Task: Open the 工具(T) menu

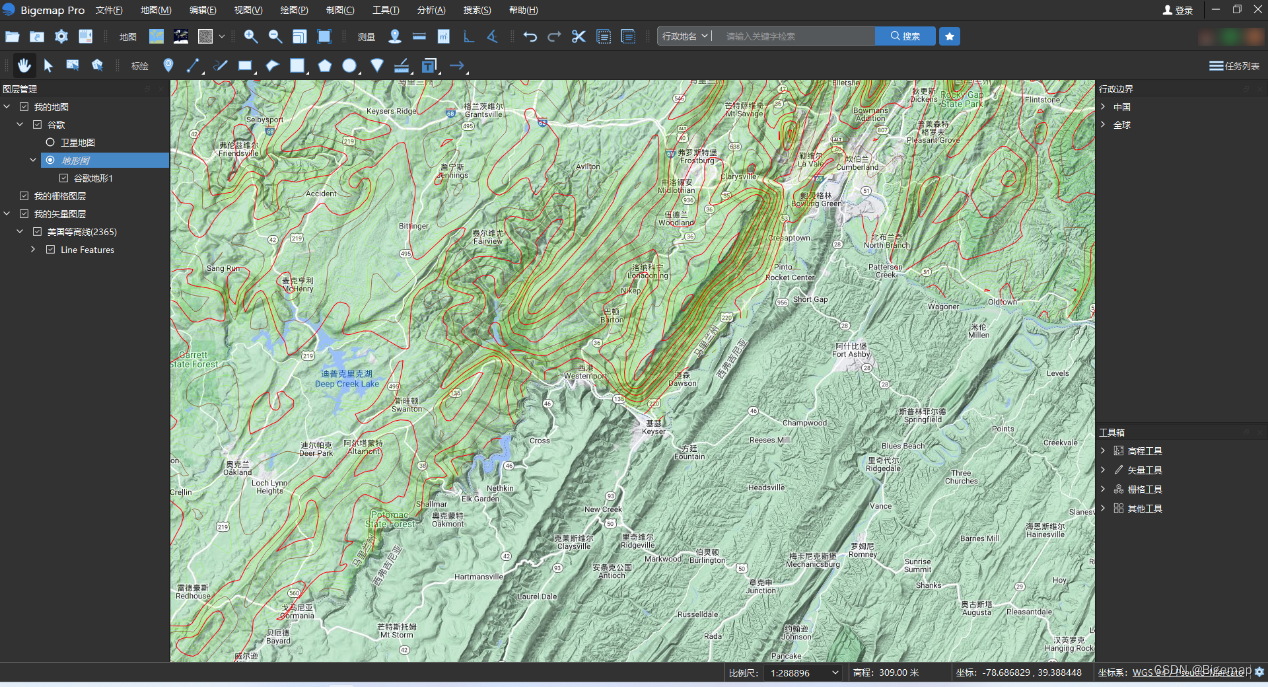Action: click(x=385, y=10)
